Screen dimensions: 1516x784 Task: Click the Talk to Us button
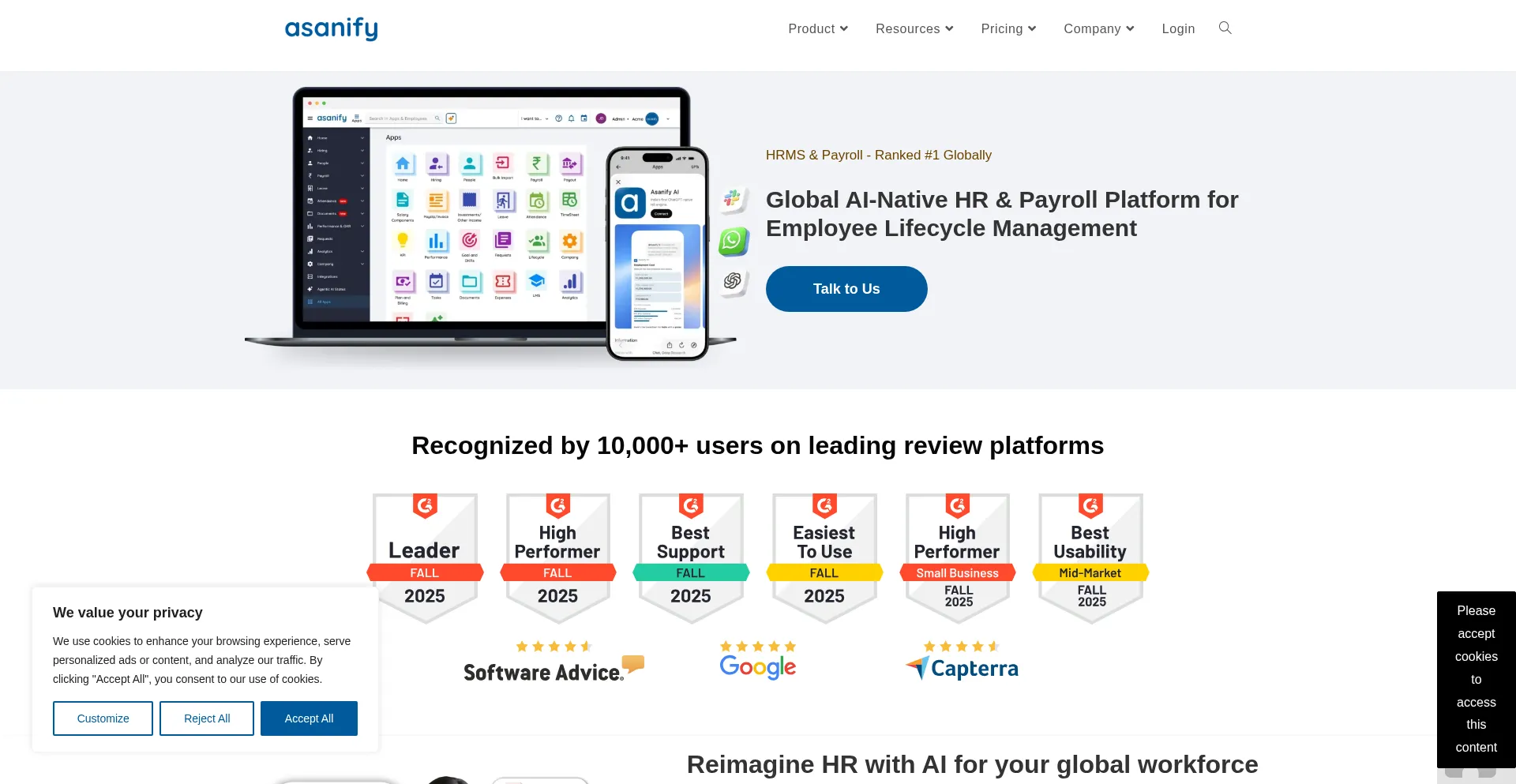click(846, 289)
